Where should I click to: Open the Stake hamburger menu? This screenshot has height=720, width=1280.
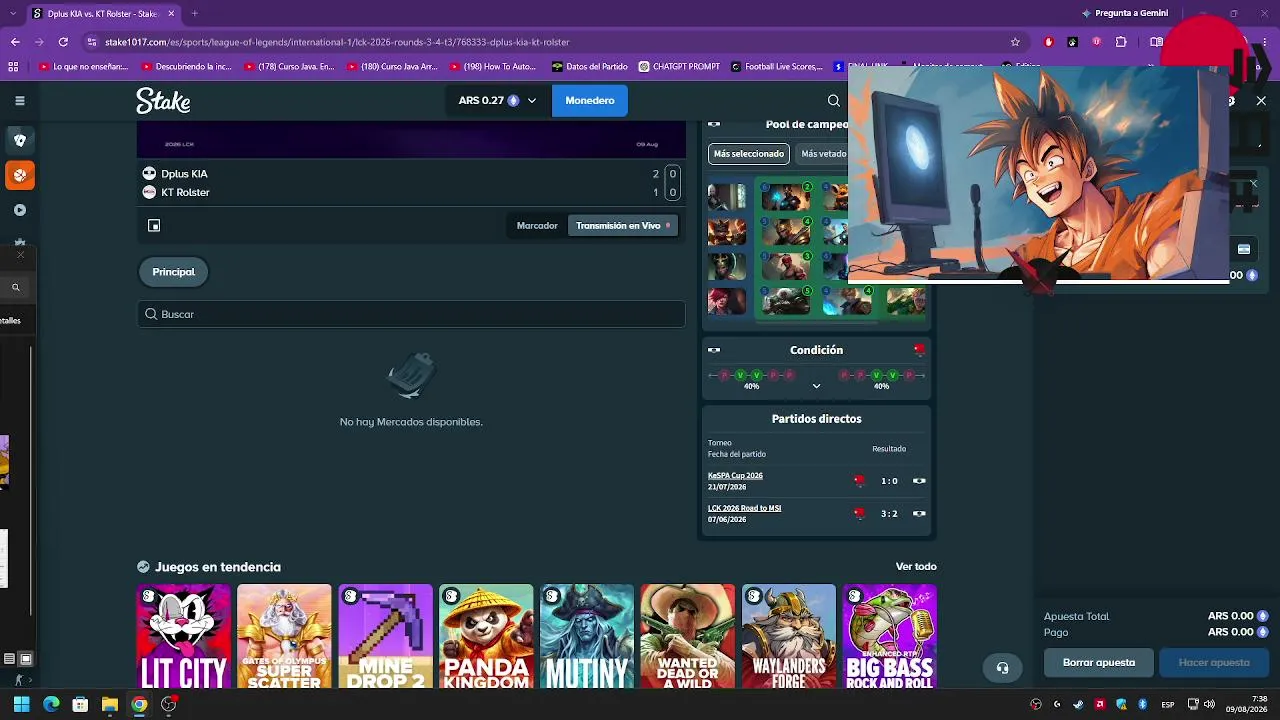[x=19, y=100]
